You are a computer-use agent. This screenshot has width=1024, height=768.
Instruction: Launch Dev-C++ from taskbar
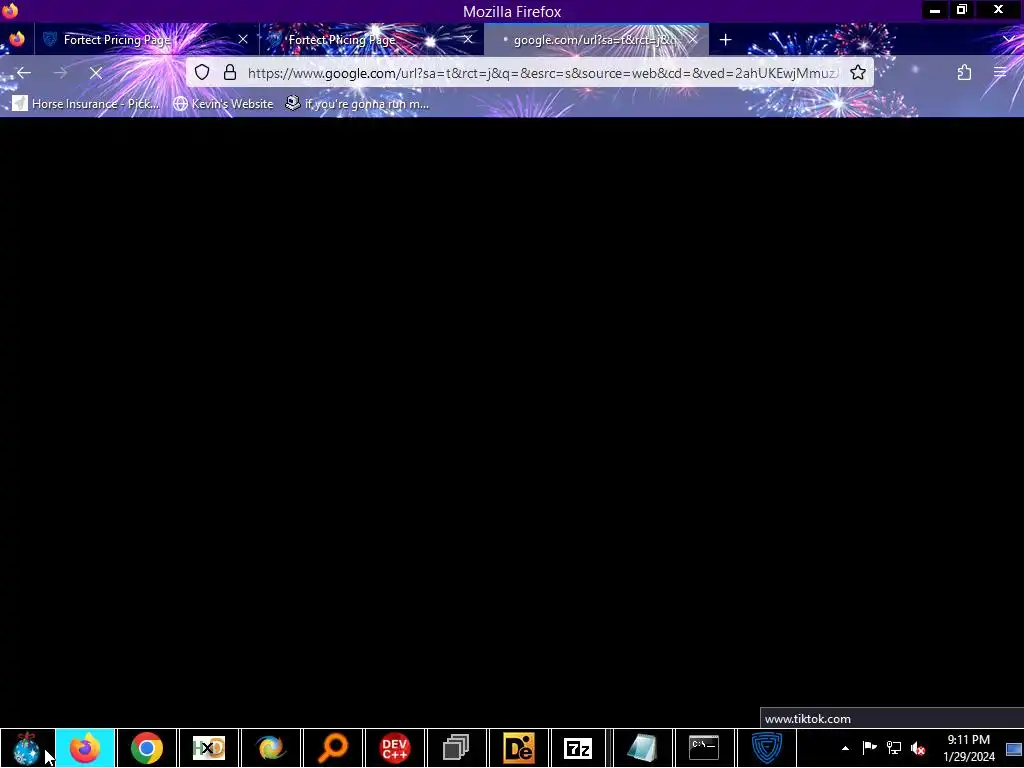click(x=395, y=748)
